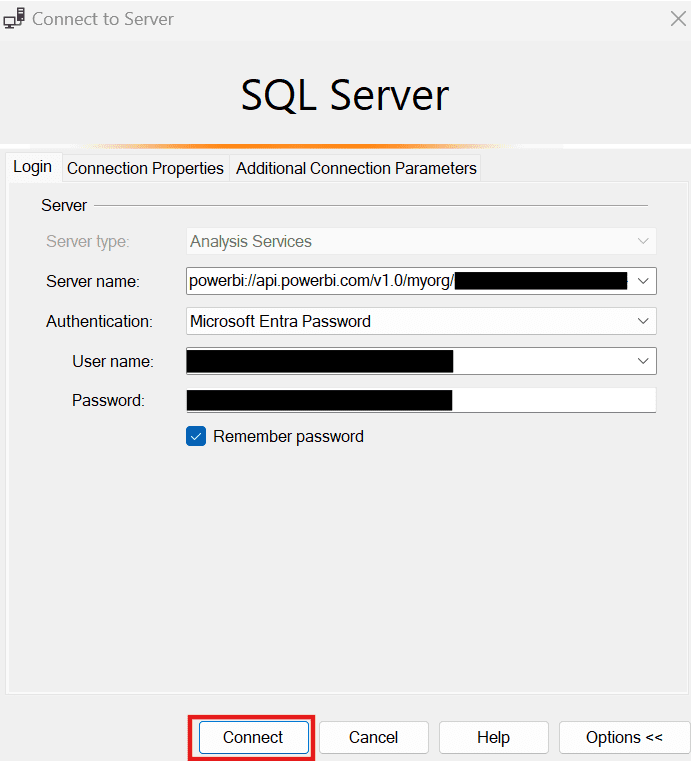The image size is (691, 761).
Task: Cancel the server connection dialog
Action: 373,737
